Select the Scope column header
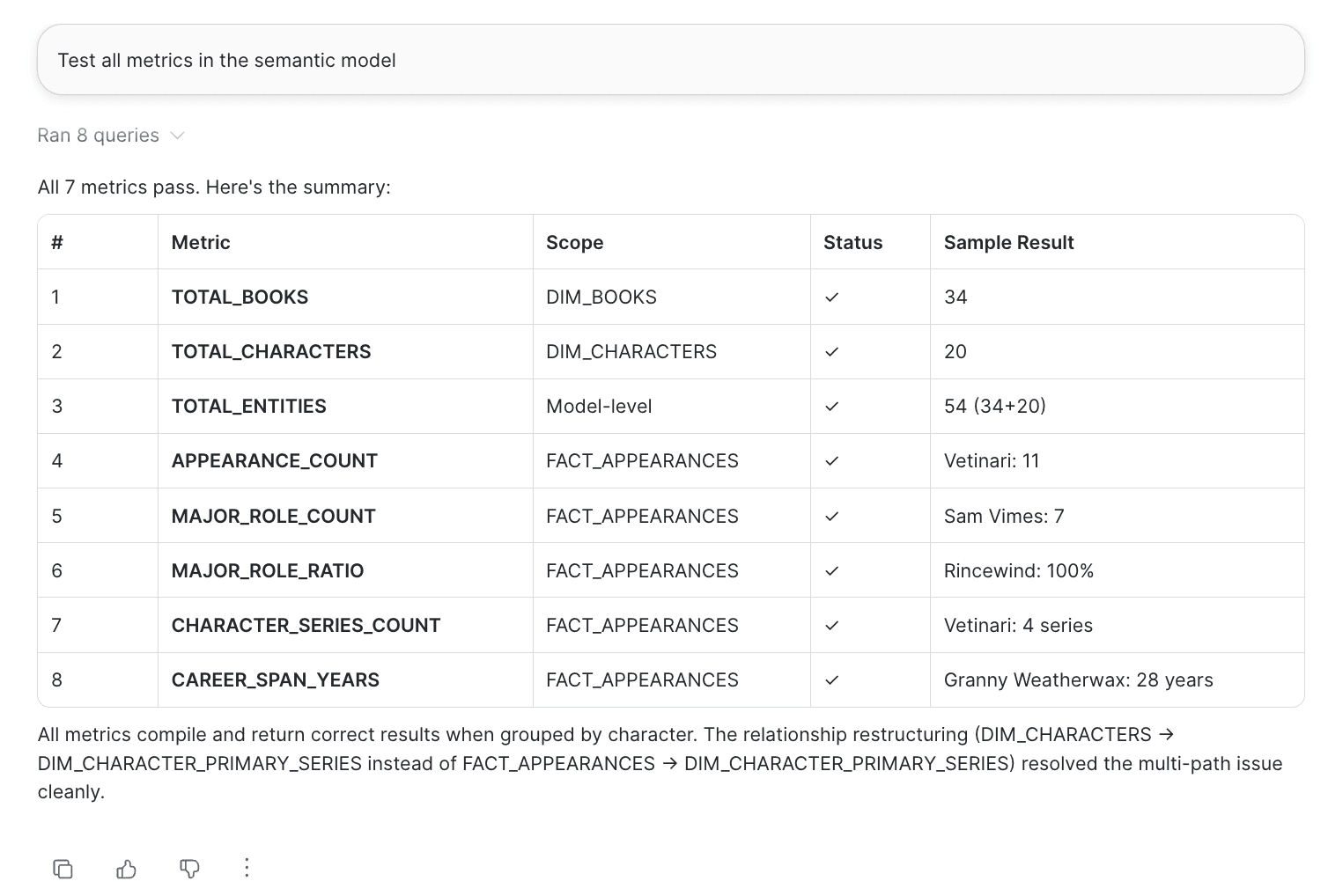 [574, 243]
